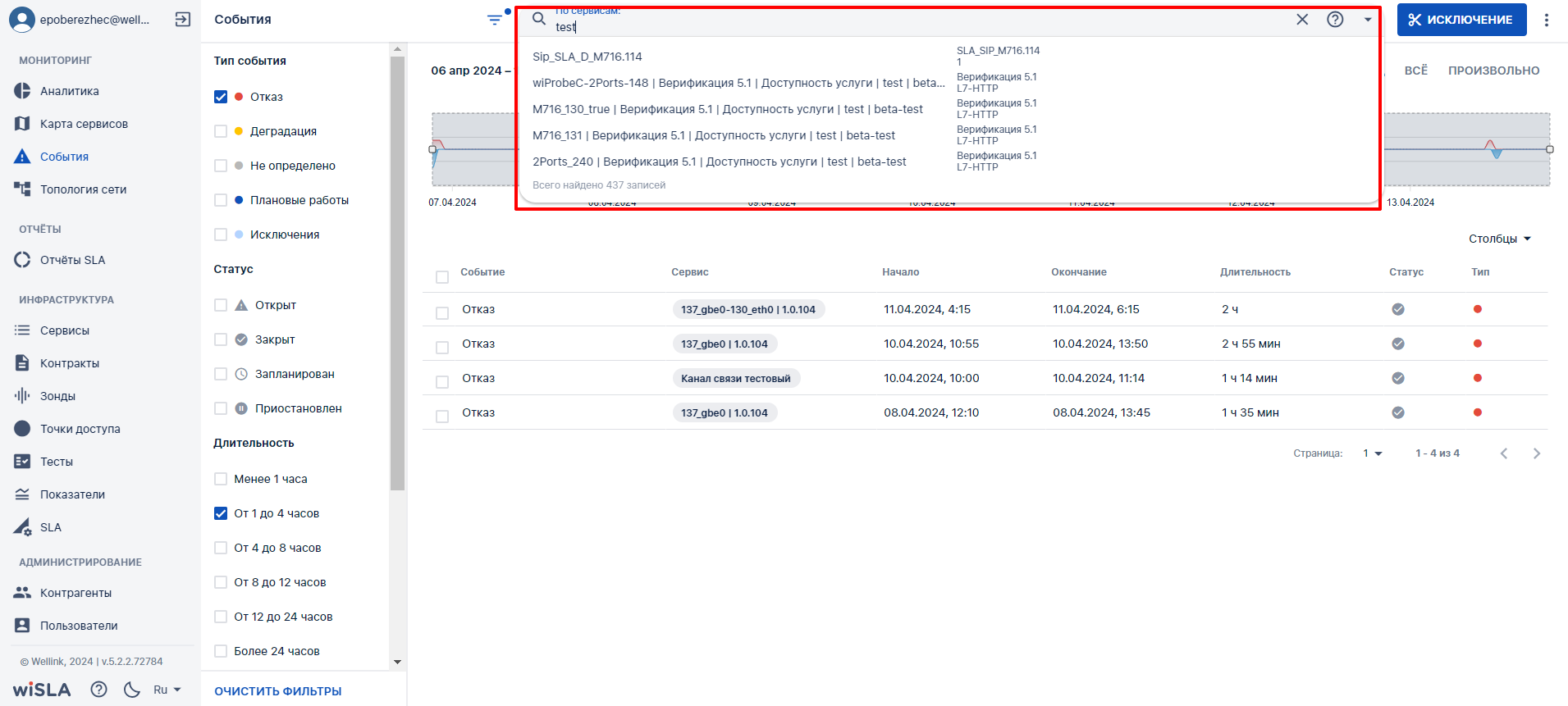
Task: Open language Ru dropdown
Action: (x=167, y=690)
